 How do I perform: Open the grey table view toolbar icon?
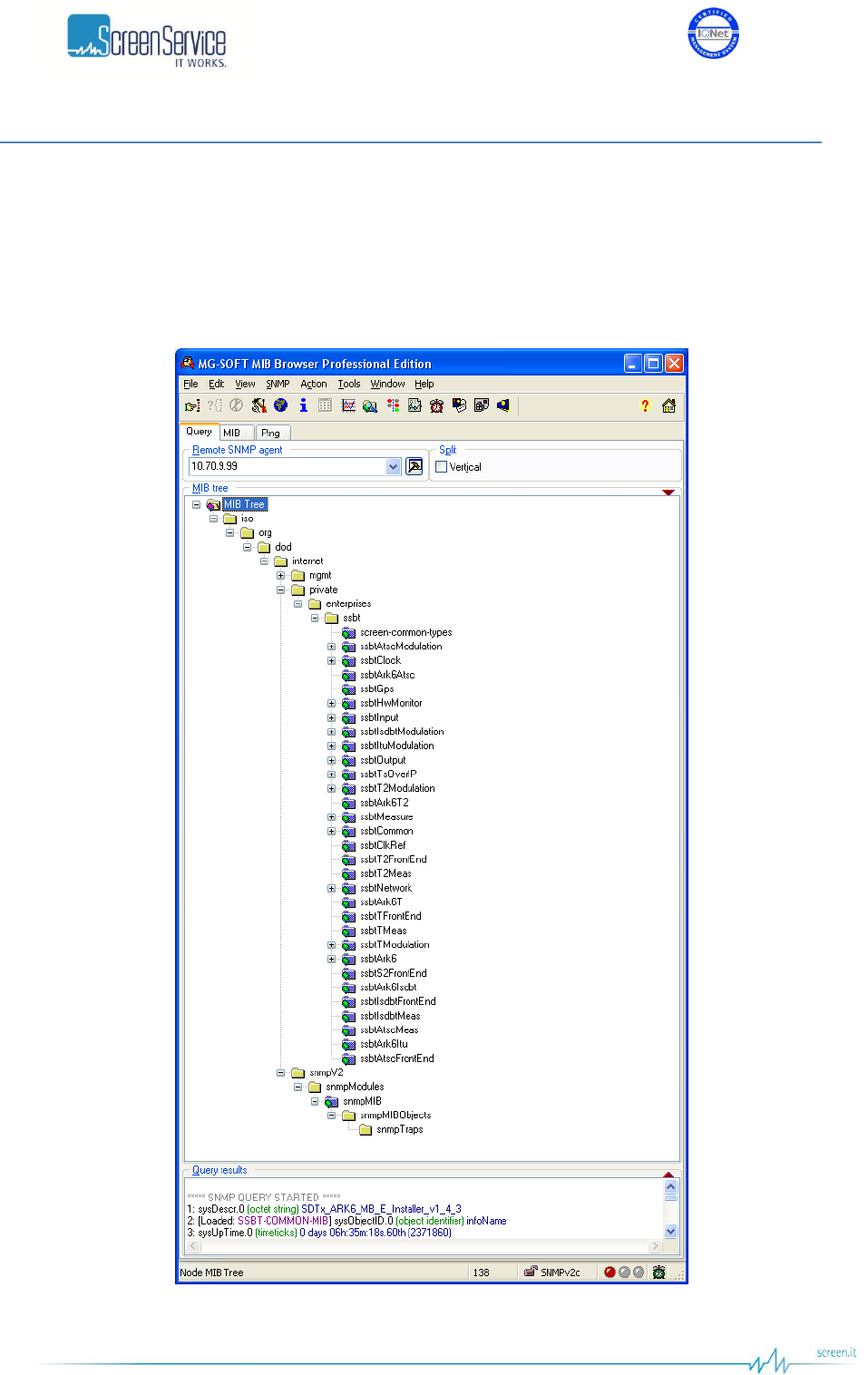tap(325, 405)
